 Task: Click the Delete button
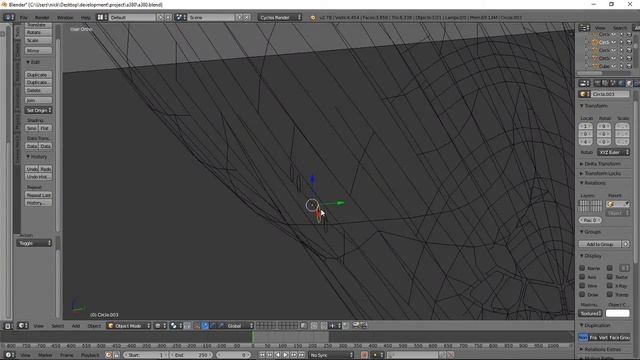click(38, 90)
